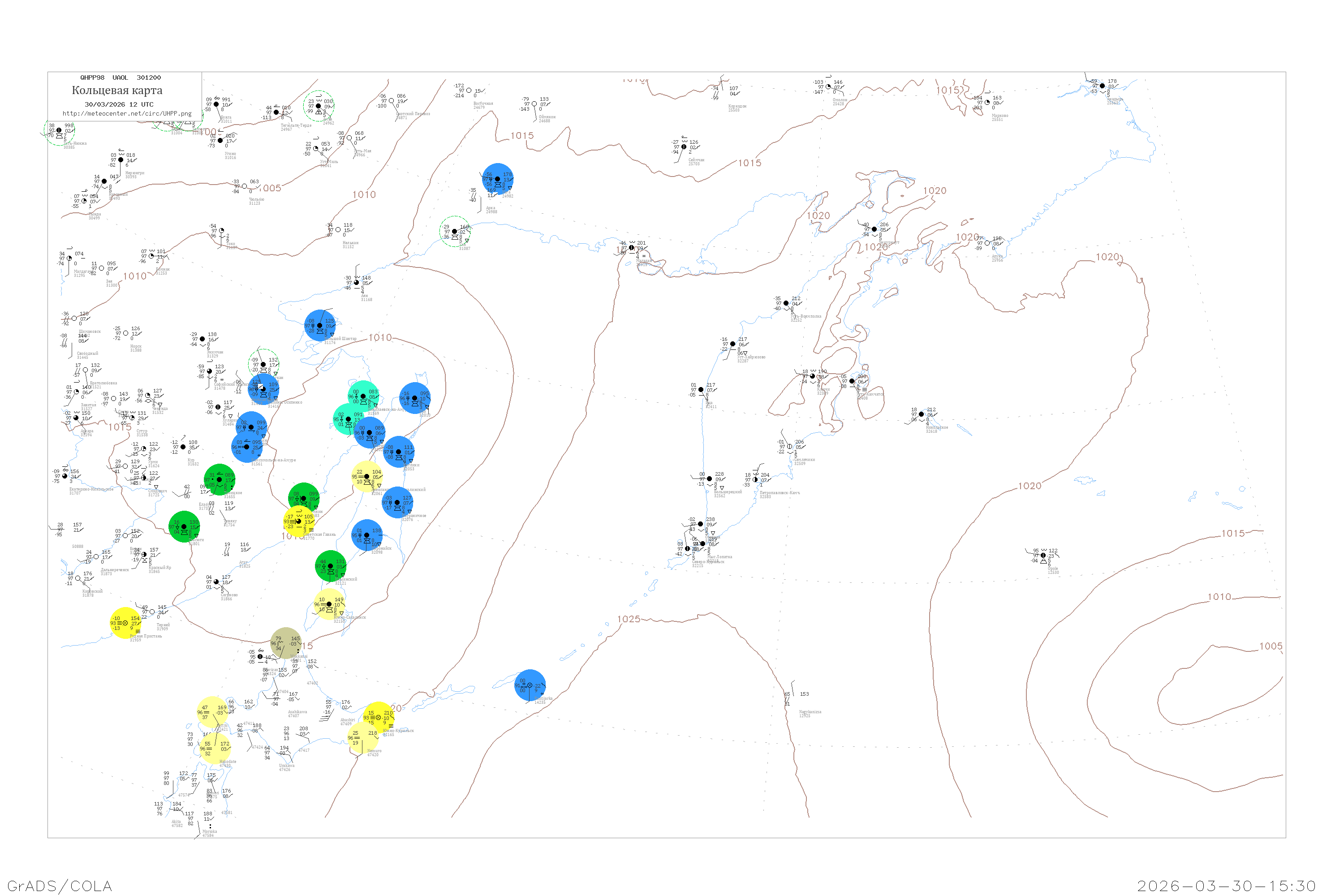Click the Nemuro pale yellow station marker
This screenshot has height=896, width=1344.
tap(362, 738)
